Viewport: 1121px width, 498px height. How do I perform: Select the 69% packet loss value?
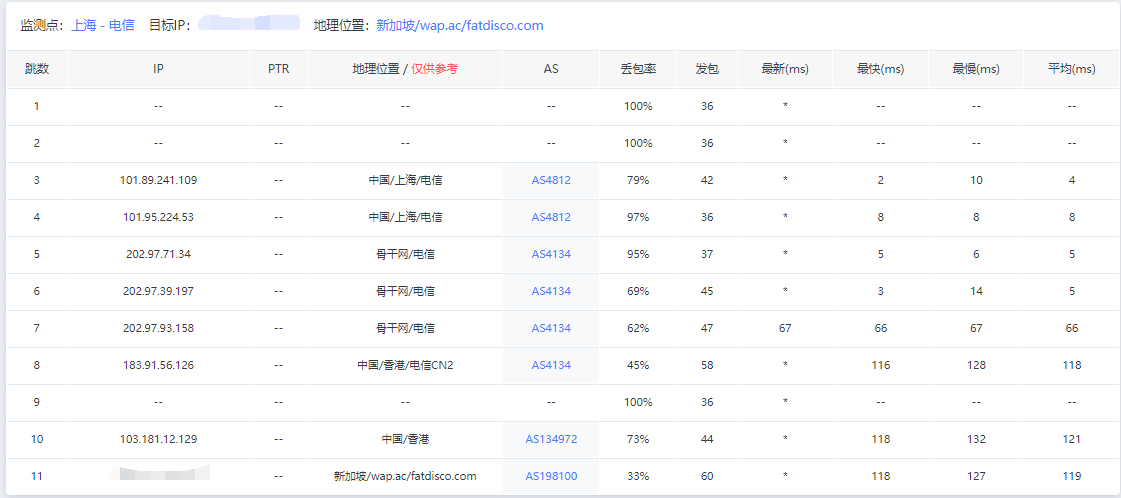pos(638,292)
